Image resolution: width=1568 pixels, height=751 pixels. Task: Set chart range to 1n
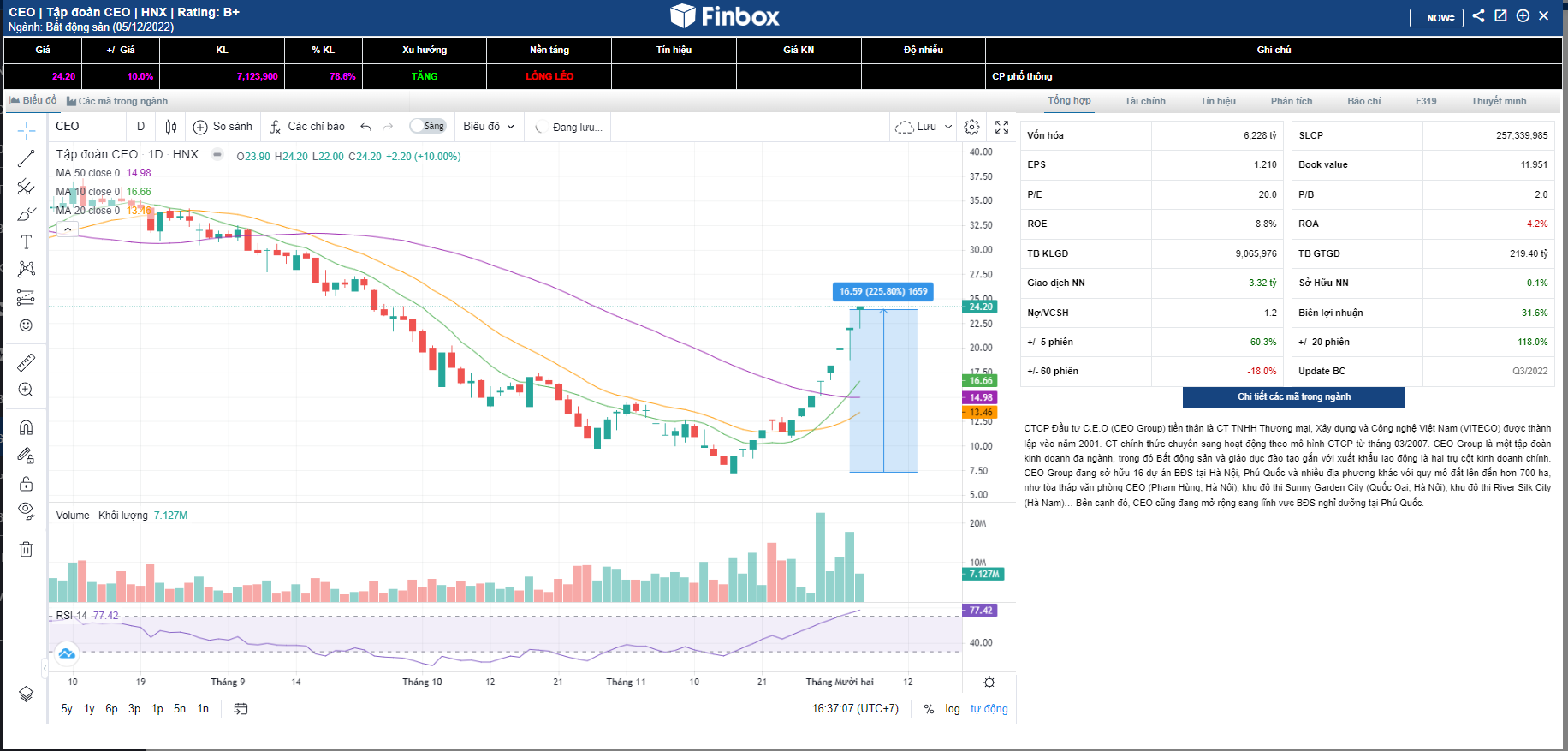203,709
